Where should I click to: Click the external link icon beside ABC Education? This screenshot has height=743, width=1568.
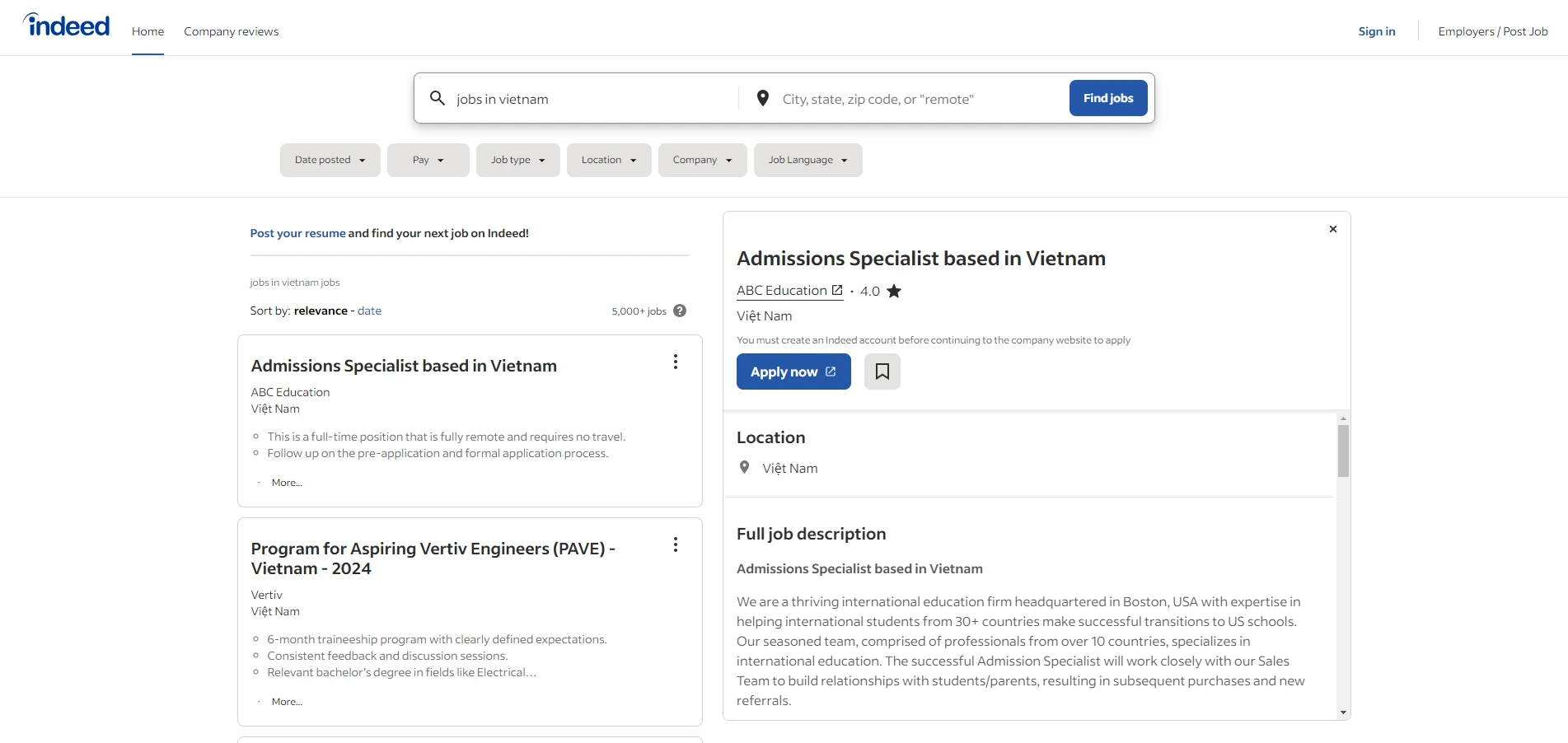click(837, 290)
